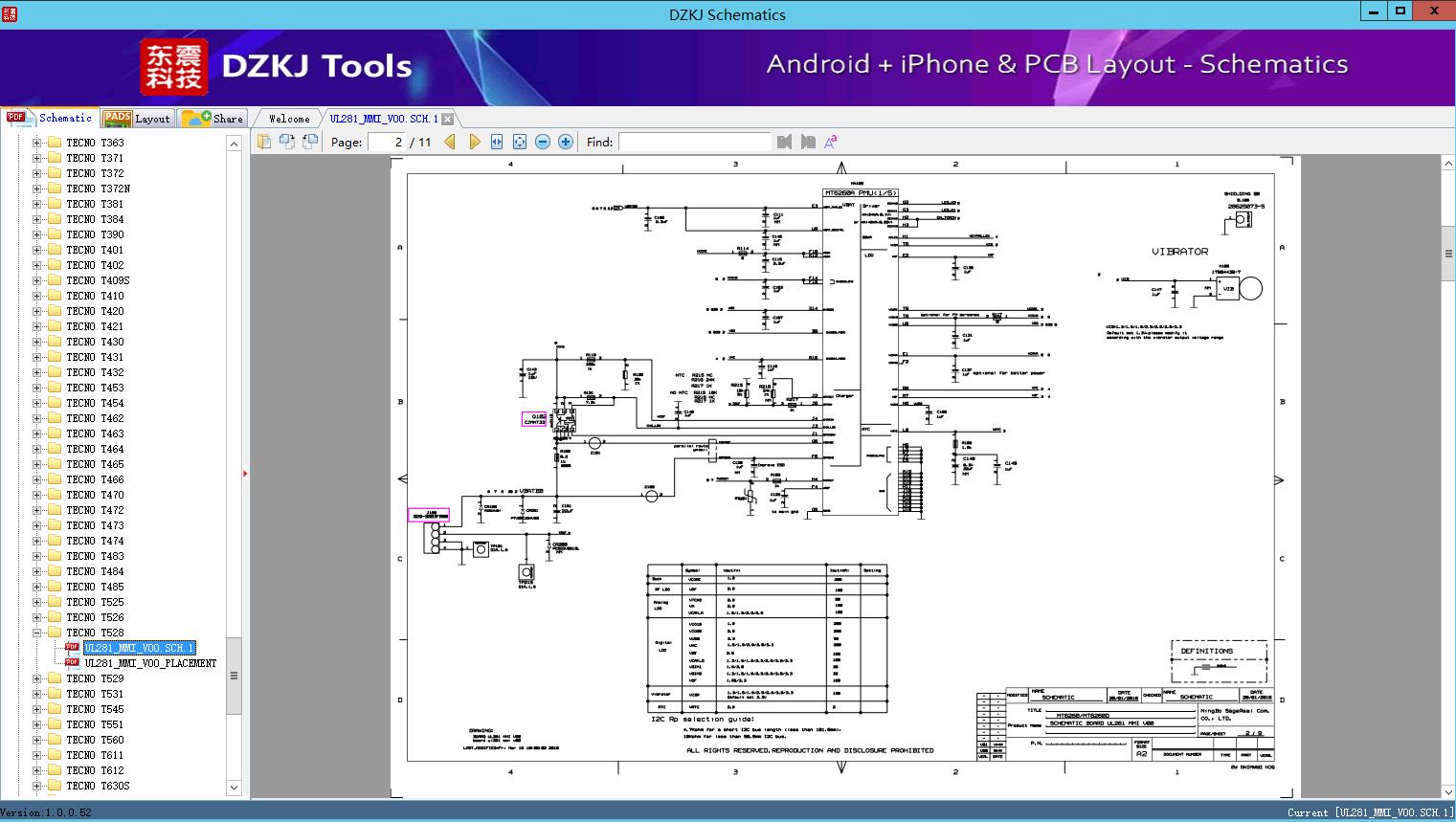Click the tree panel scrollbar thumb
The width and height of the screenshot is (1456, 822).
(234, 676)
